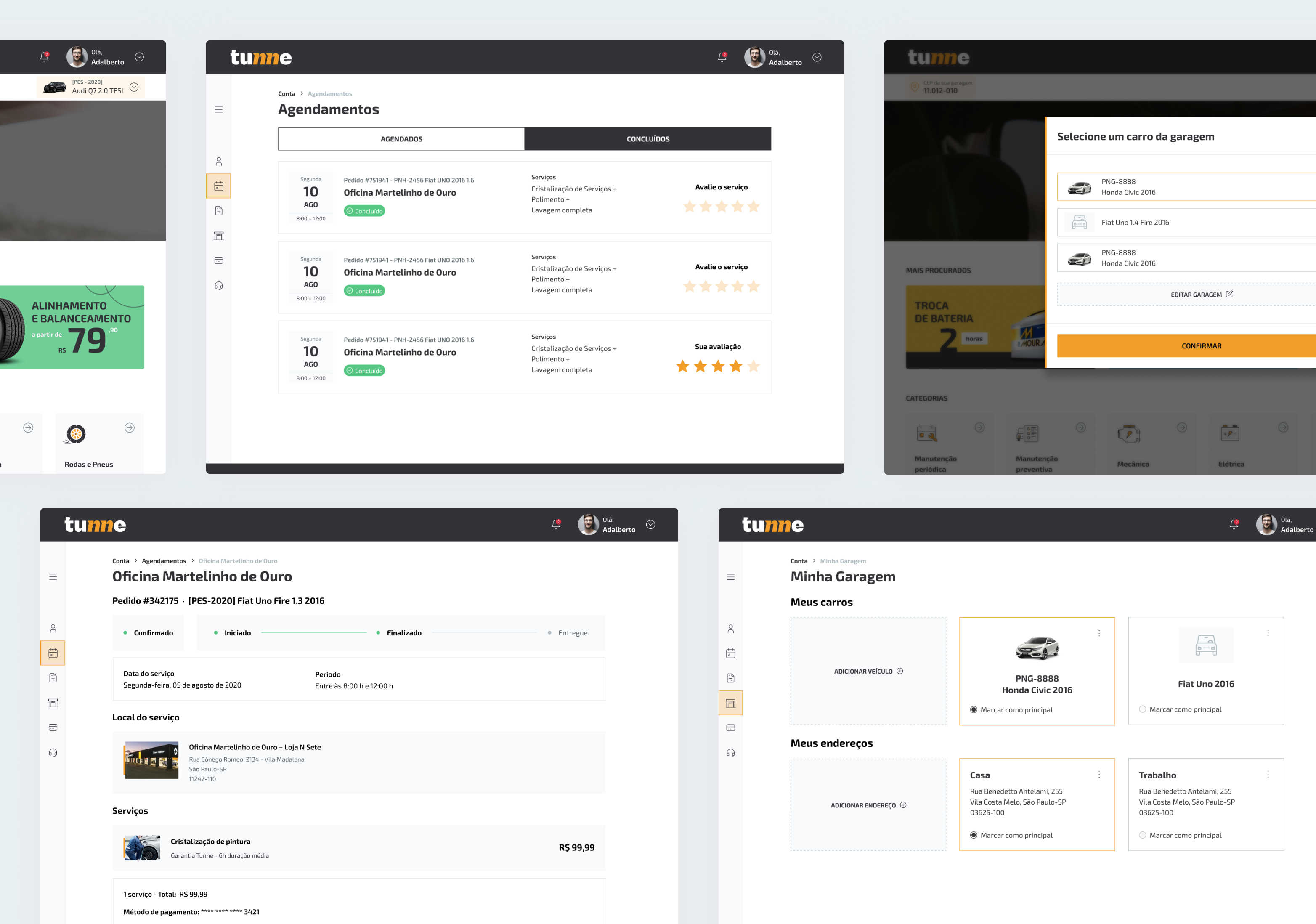Open Cristalização de pintura service thumbnail
This screenshot has width=1316, height=924.
(142, 848)
